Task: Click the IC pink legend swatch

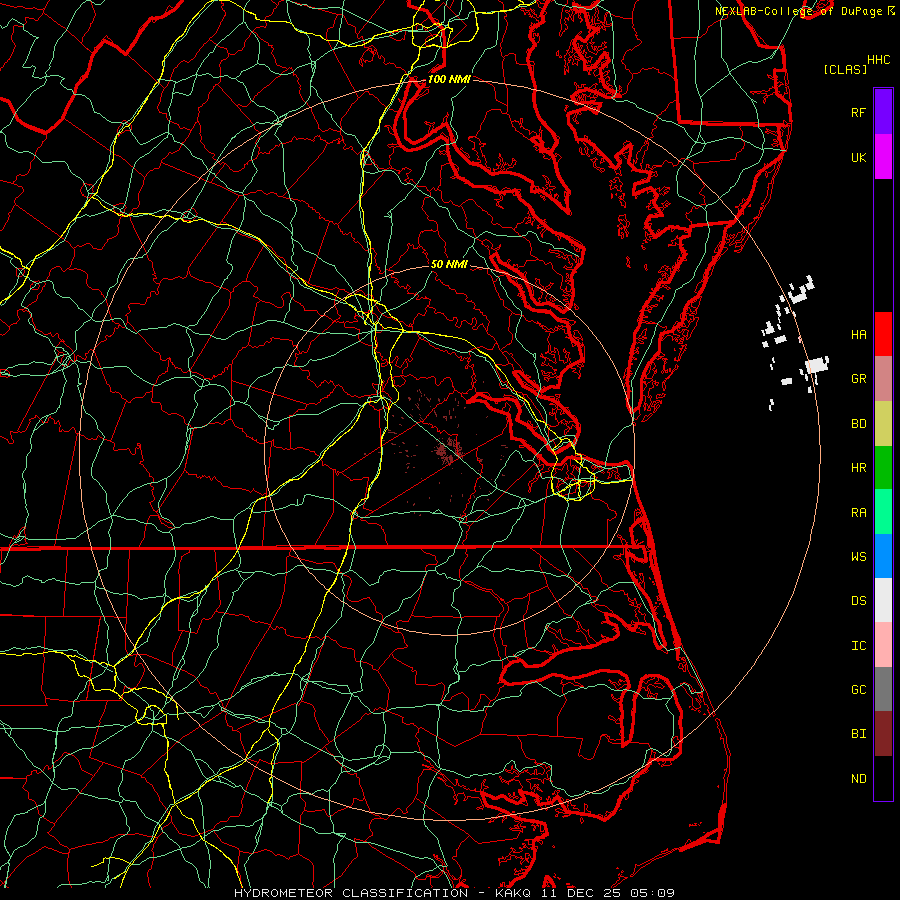Action: (883, 645)
